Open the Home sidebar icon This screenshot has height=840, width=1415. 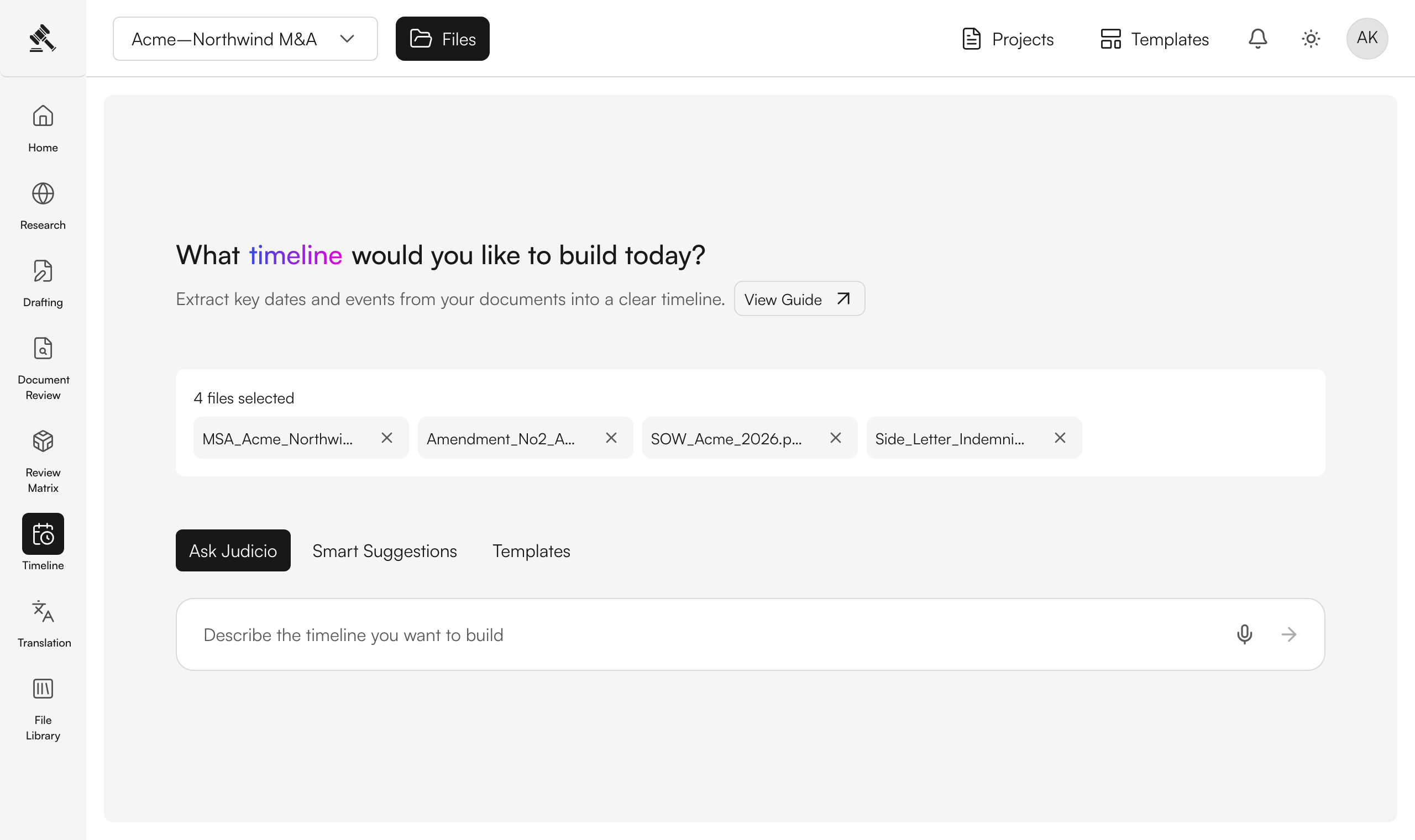(43, 116)
